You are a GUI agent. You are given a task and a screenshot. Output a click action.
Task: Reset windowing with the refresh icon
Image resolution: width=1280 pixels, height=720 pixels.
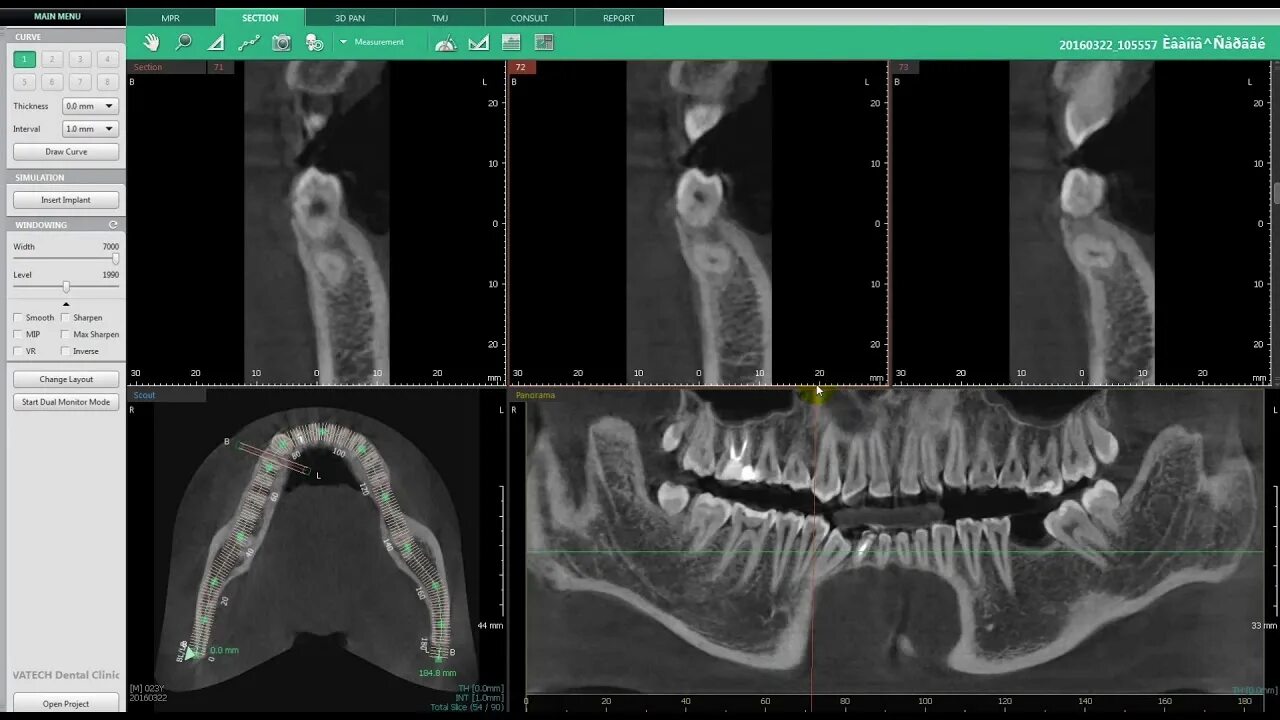point(113,225)
